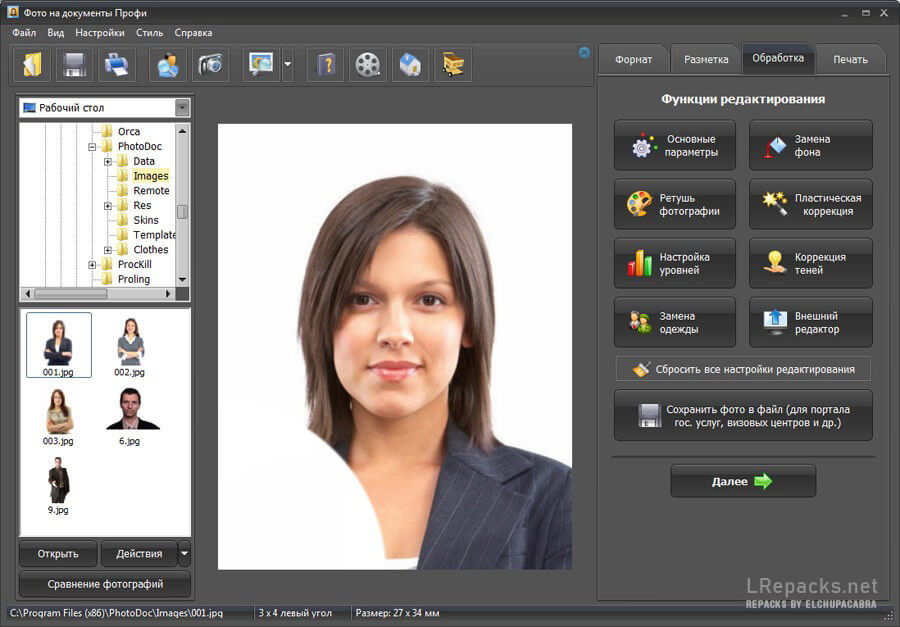The height and width of the screenshot is (627, 900).
Task: Expand the Clothes folder in tree
Action: (108, 250)
